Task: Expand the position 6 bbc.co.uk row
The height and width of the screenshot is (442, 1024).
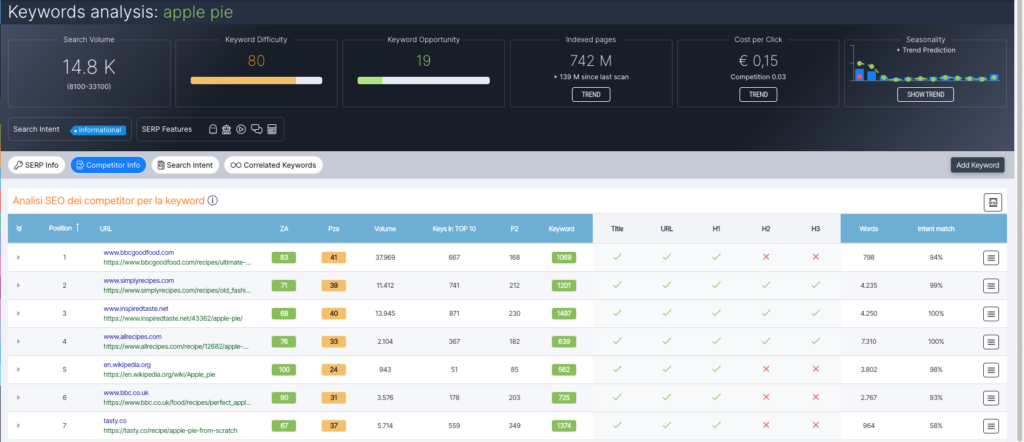Action: tap(18, 398)
